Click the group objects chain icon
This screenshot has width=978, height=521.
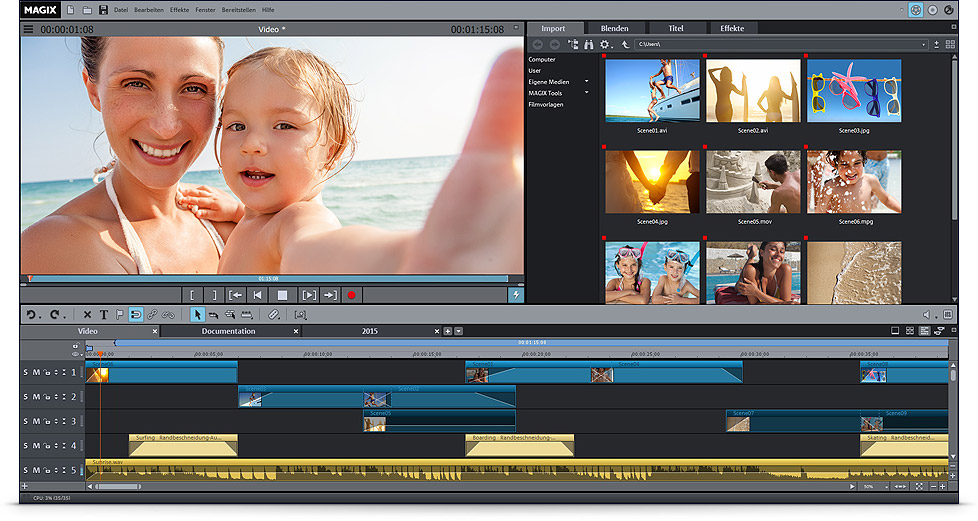(x=152, y=315)
